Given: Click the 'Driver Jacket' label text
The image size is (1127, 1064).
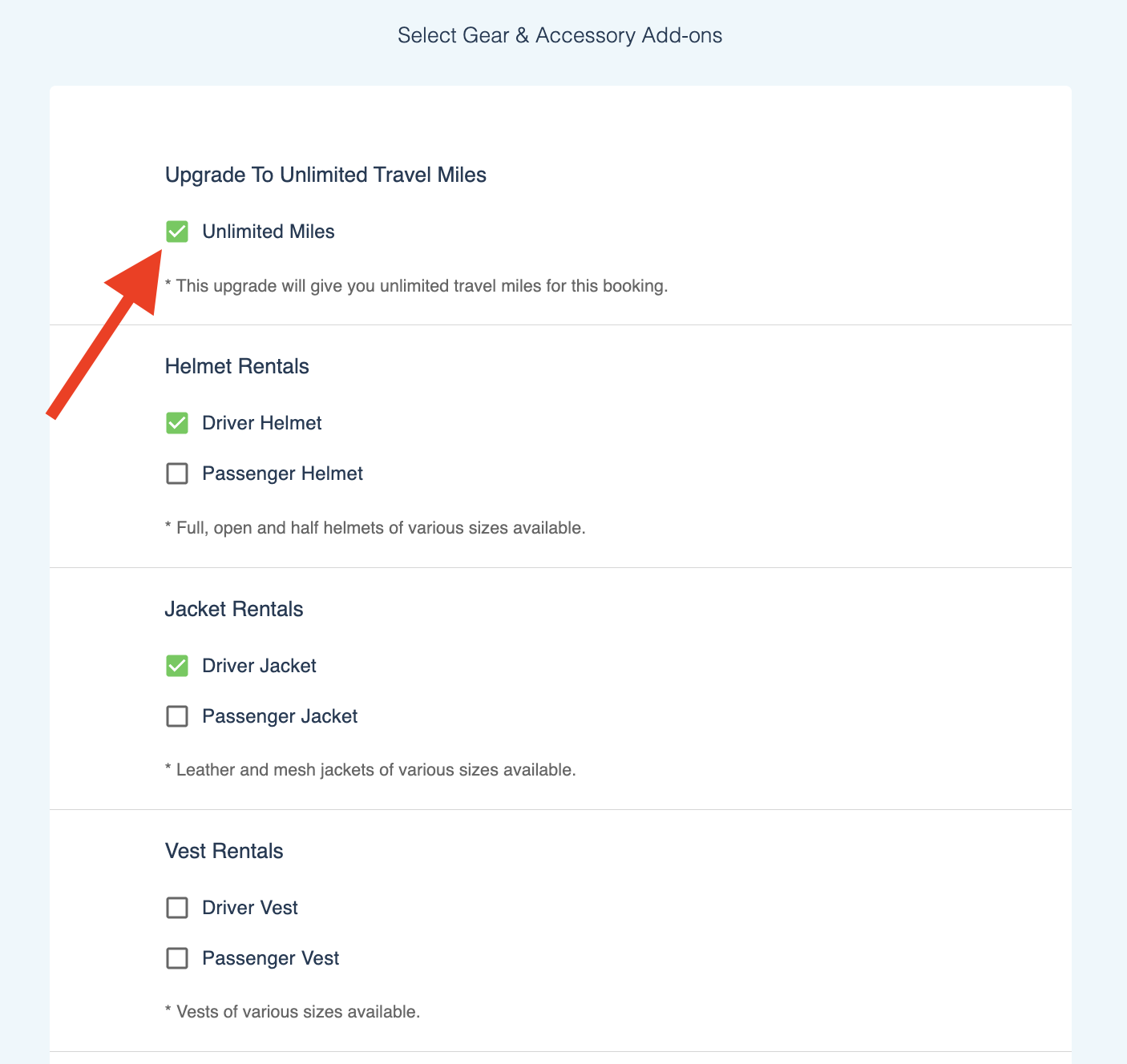Looking at the screenshot, I should [259, 666].
